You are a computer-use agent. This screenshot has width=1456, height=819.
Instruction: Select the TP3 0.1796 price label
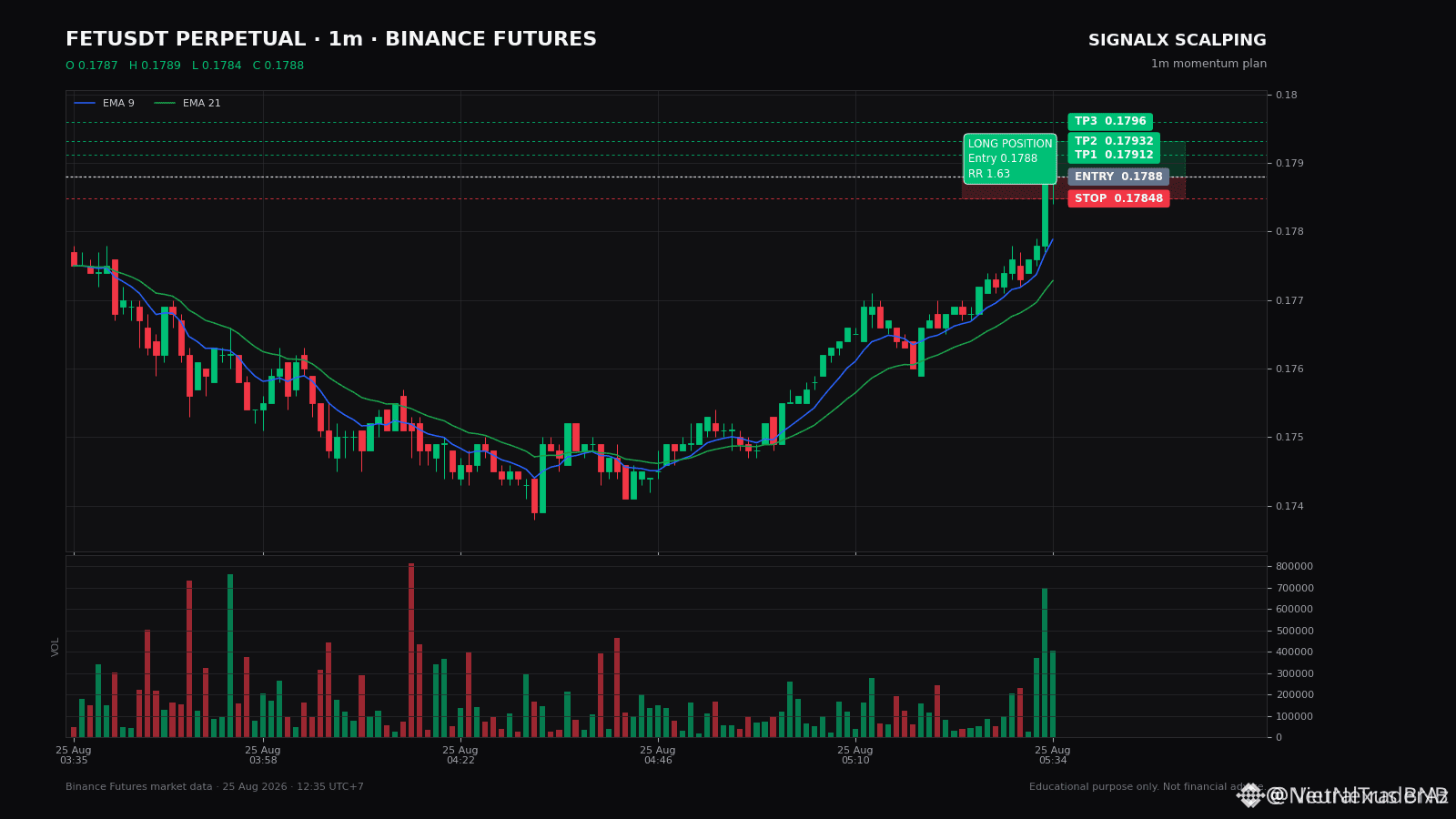point(1110,122)
